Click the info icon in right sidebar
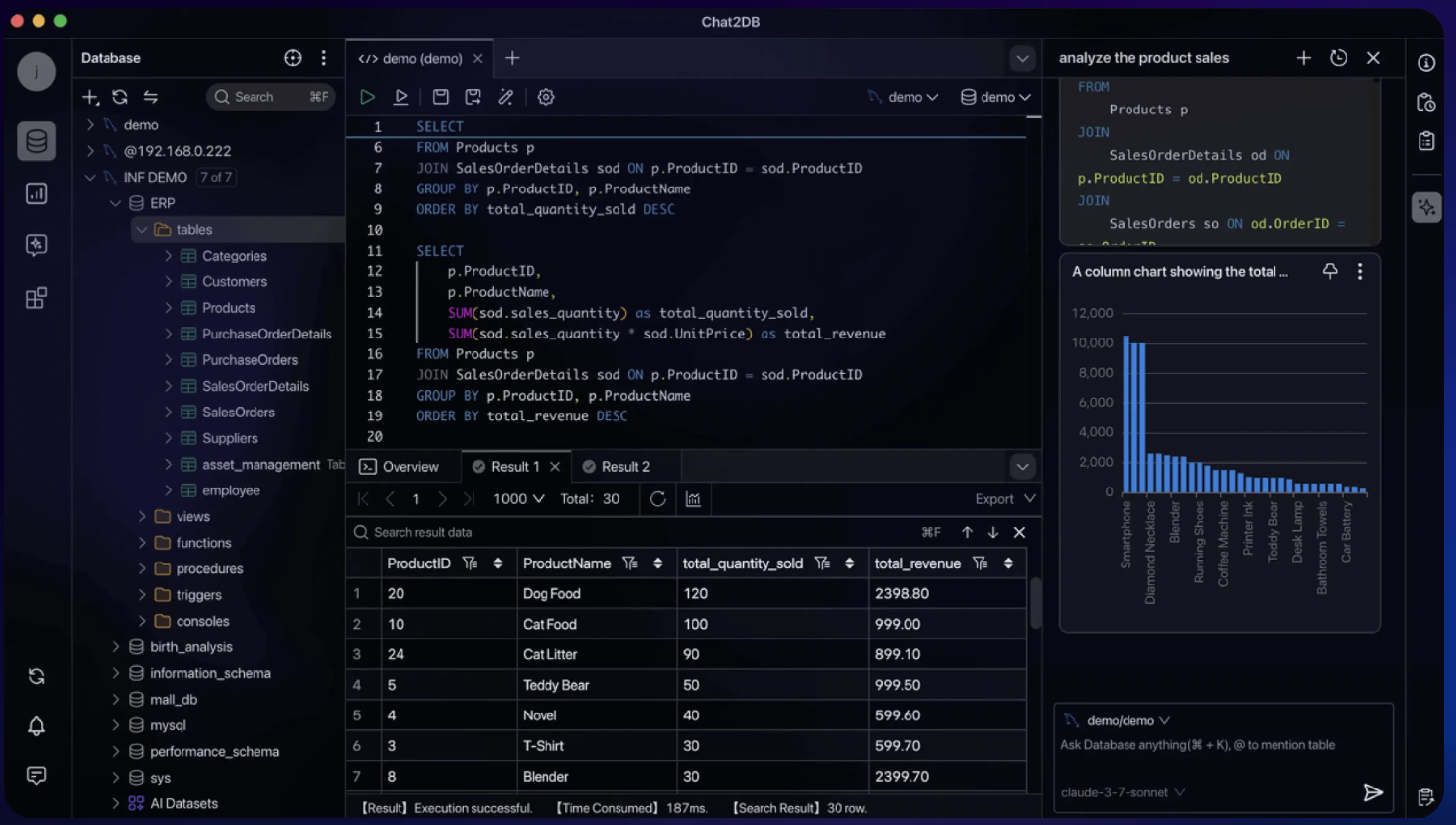 (x=1426, y=63)
